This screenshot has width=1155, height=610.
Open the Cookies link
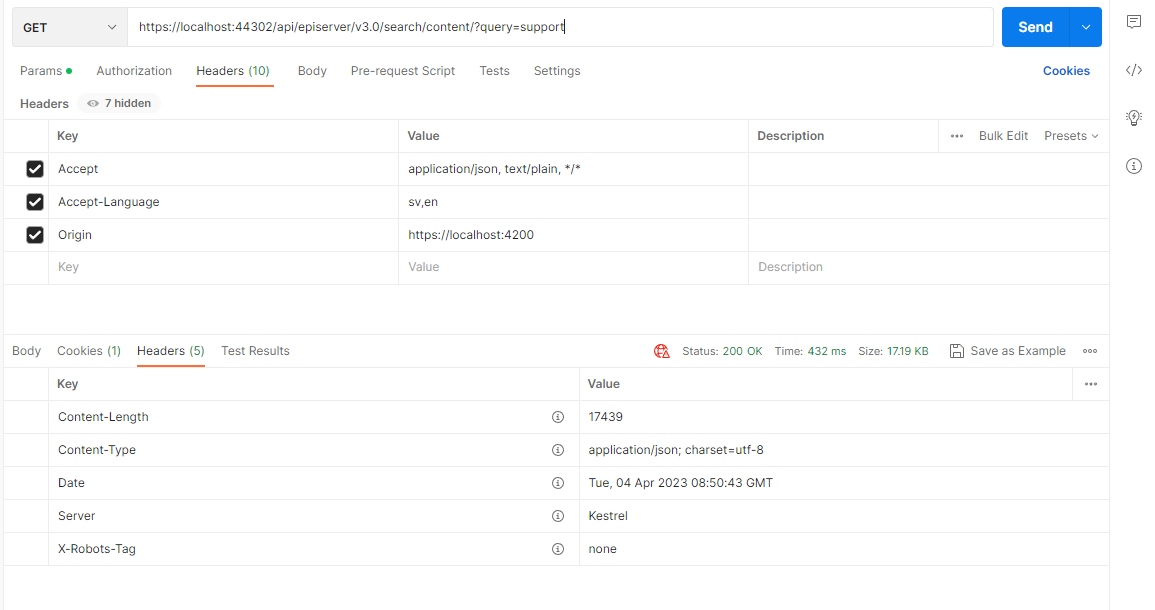pos(1066,71)
